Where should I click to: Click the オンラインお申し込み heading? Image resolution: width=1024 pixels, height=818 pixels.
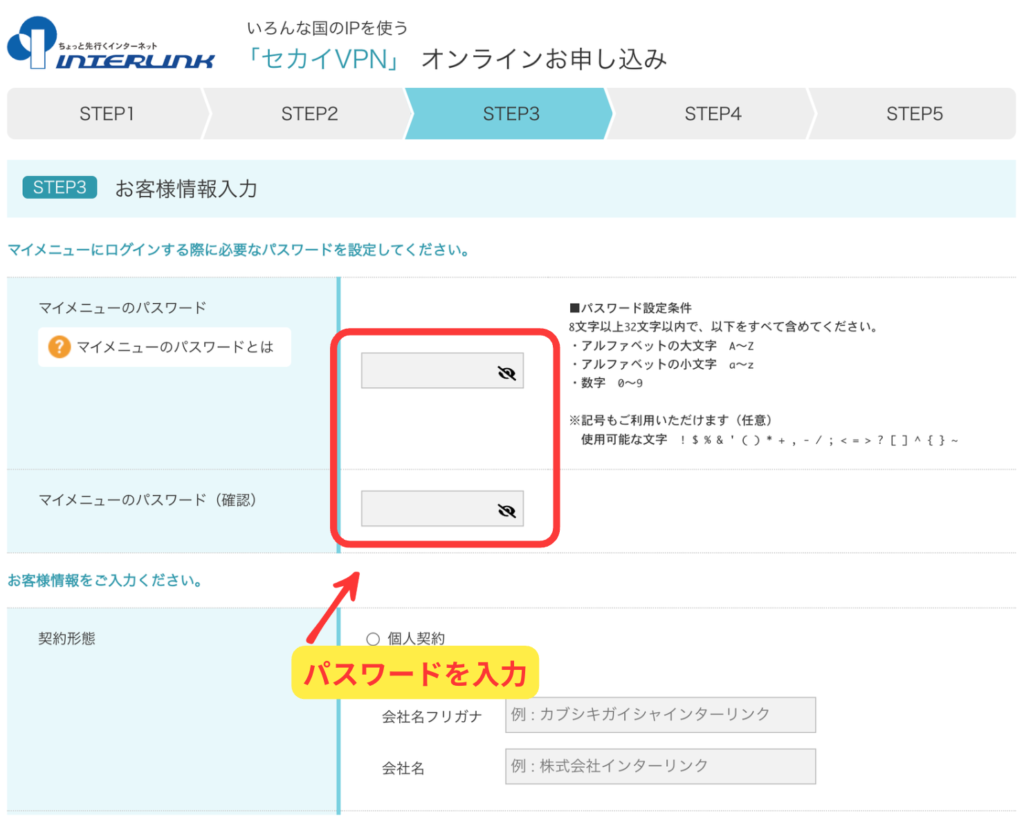(544, 60)
